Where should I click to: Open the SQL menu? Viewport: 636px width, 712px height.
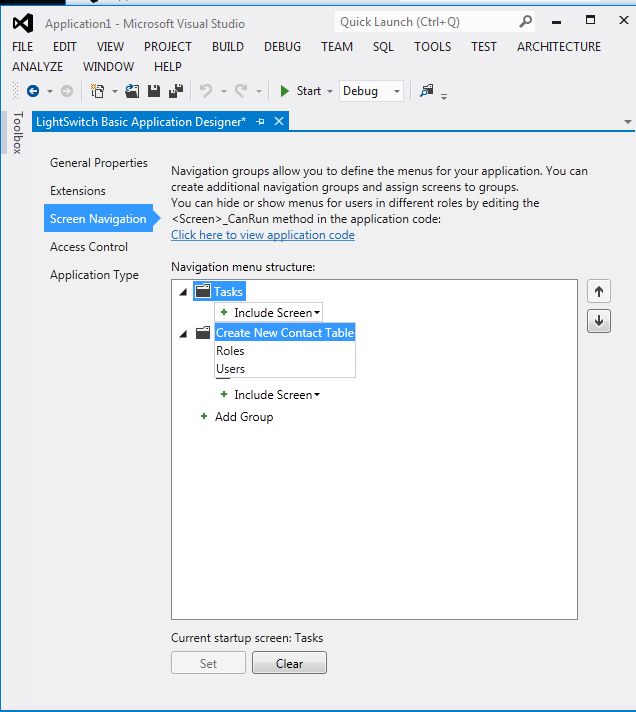(x=383, y=47)
